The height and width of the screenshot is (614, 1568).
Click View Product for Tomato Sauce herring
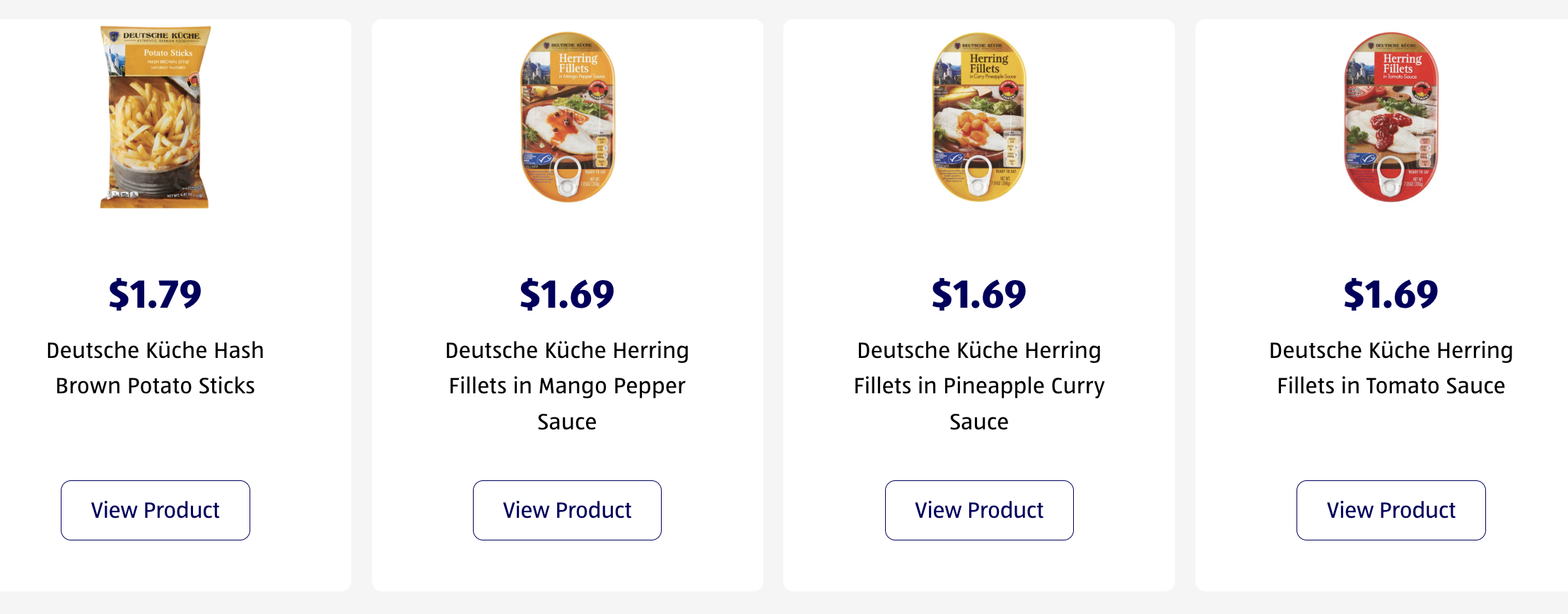point(1391,510)
